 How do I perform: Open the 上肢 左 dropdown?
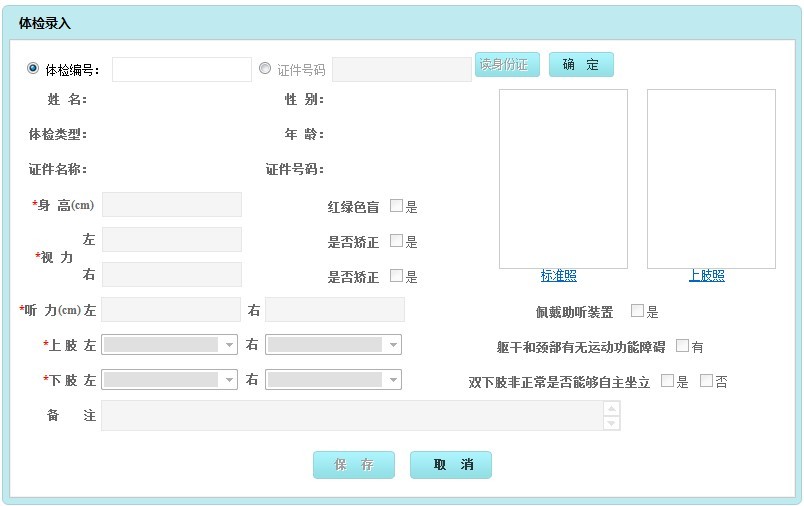[x=170, y=345]
